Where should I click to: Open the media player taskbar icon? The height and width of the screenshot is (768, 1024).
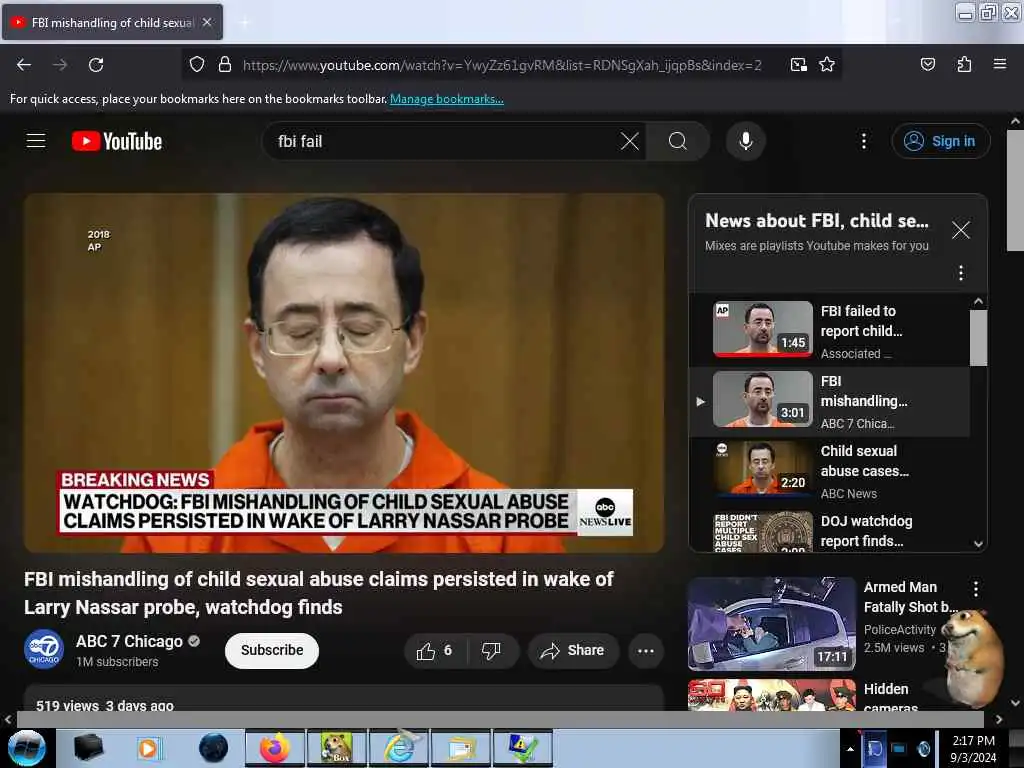point(150,748)
